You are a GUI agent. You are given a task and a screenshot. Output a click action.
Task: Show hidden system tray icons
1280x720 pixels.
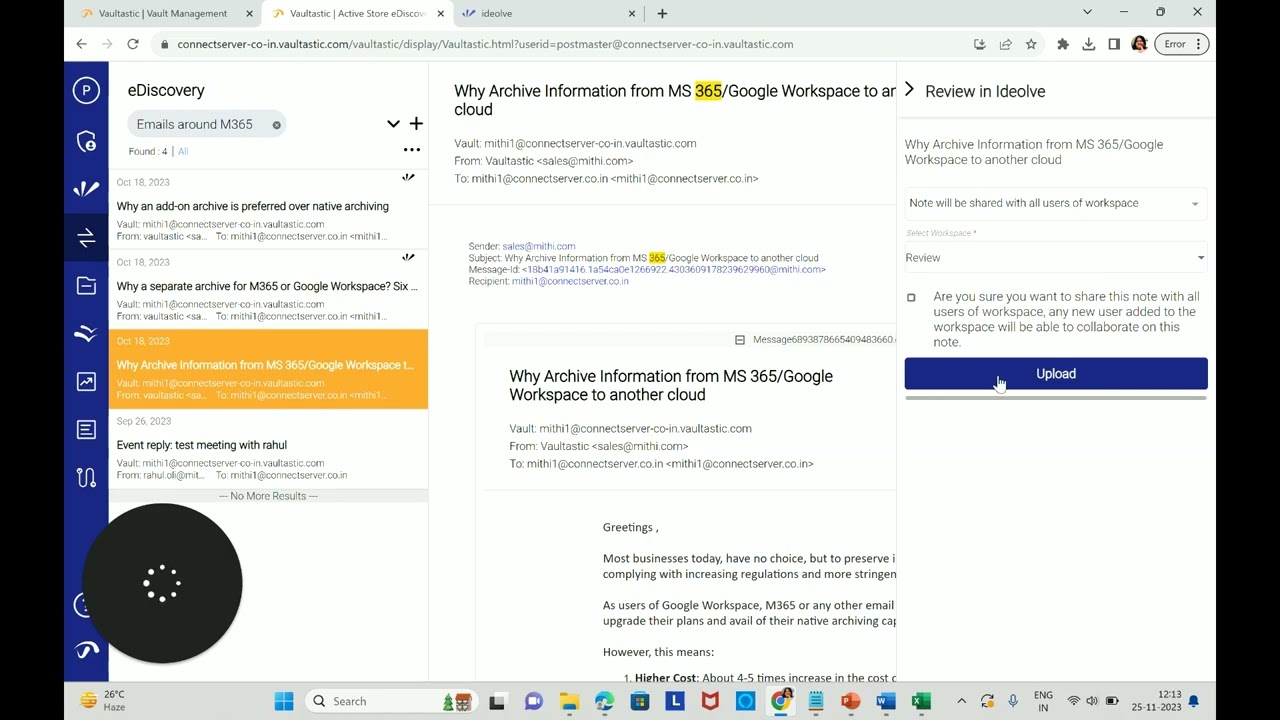pyautogui.click(x=961, y=701)
